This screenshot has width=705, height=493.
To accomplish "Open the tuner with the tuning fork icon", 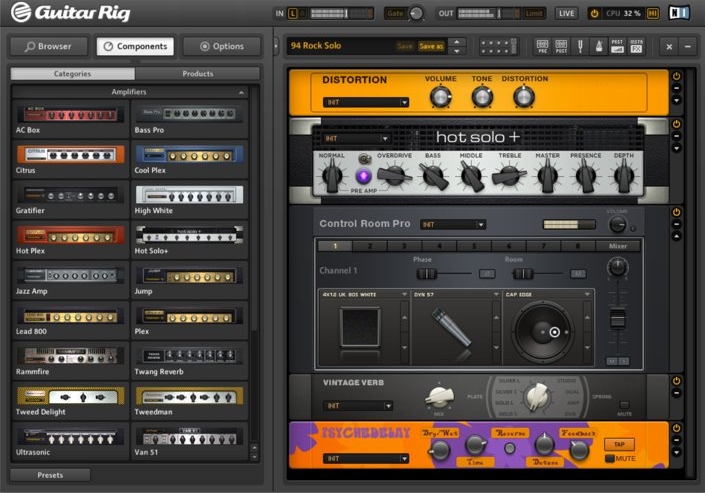I will coord(580,46).
